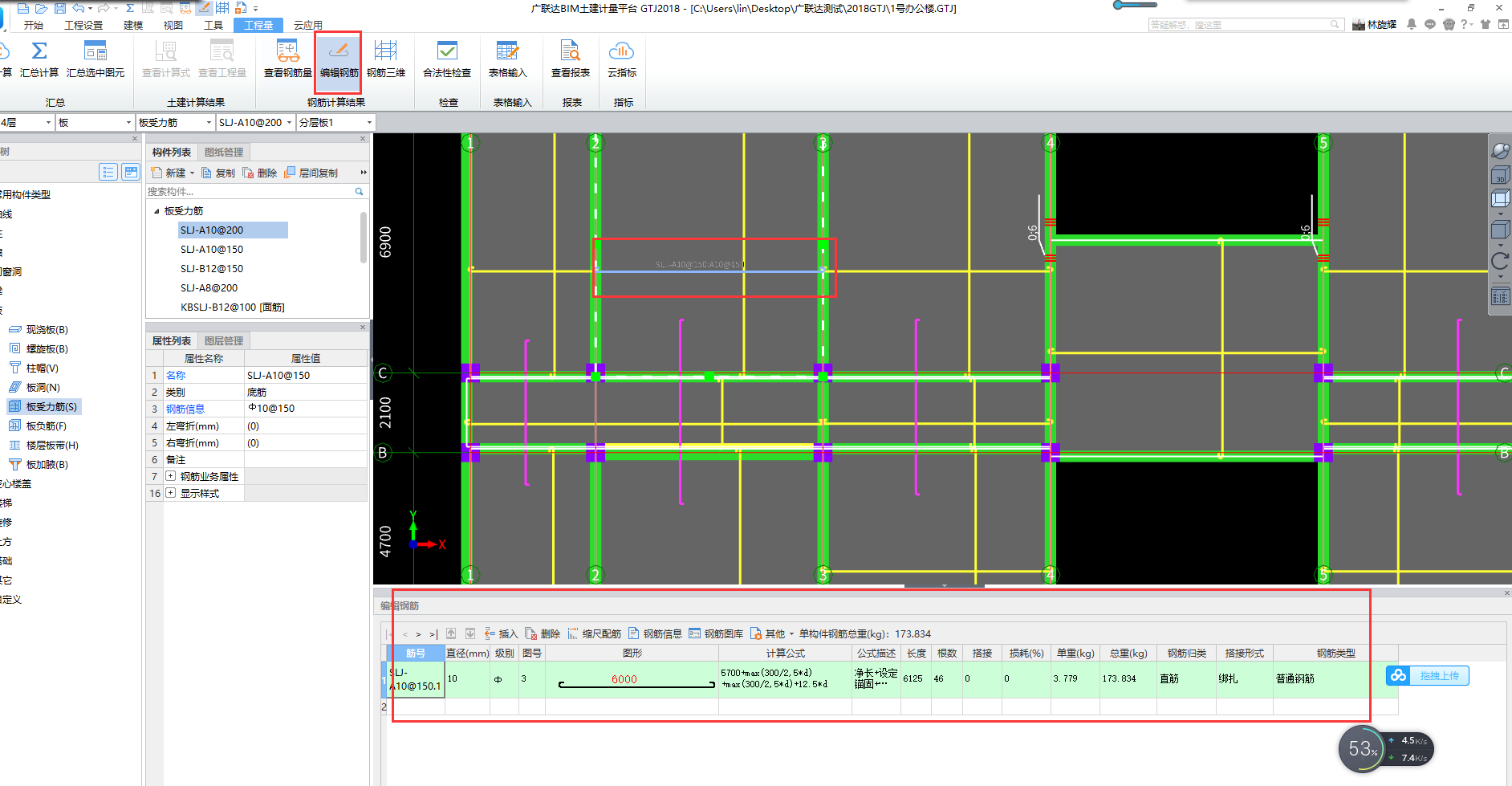Click the 3D view cube icon in the right toolbar

coord(1500,174)
